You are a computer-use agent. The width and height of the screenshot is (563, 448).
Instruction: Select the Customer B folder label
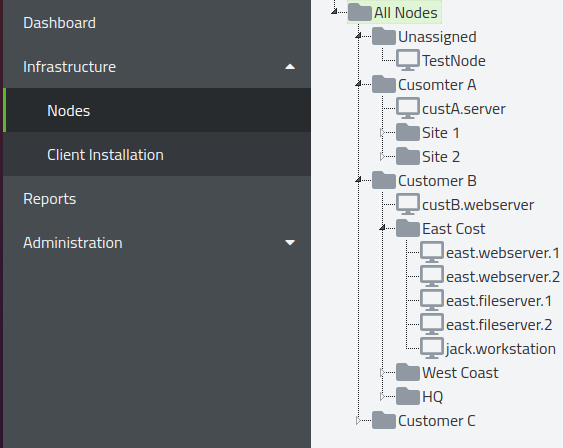click(437, 181)
